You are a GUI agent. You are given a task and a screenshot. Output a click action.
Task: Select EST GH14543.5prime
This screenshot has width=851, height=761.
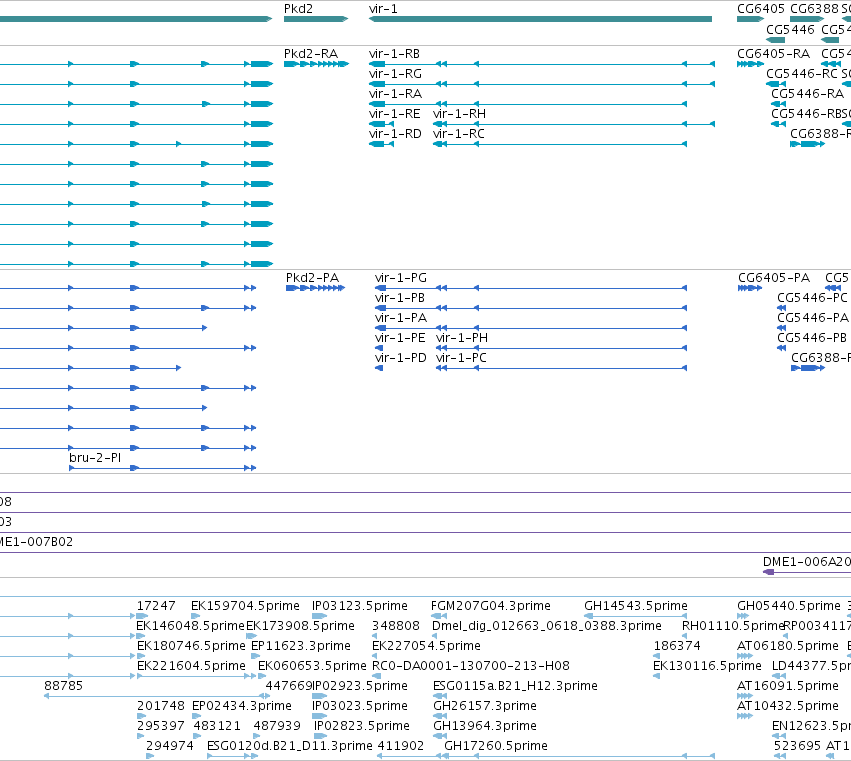[x=636, y=606]
